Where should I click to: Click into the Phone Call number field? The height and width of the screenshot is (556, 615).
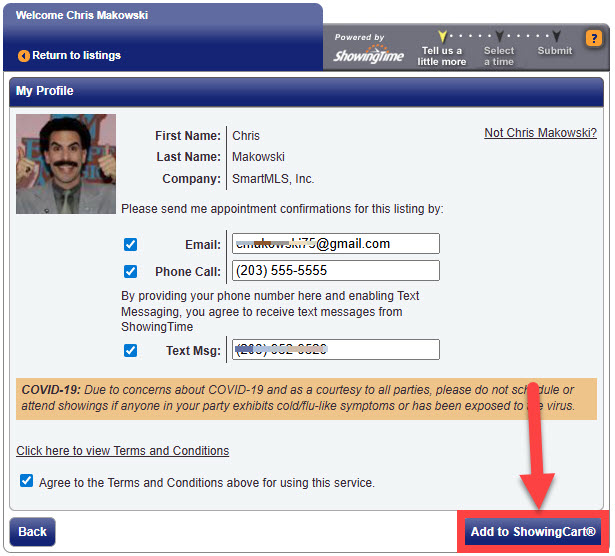[x=335, y=271]
